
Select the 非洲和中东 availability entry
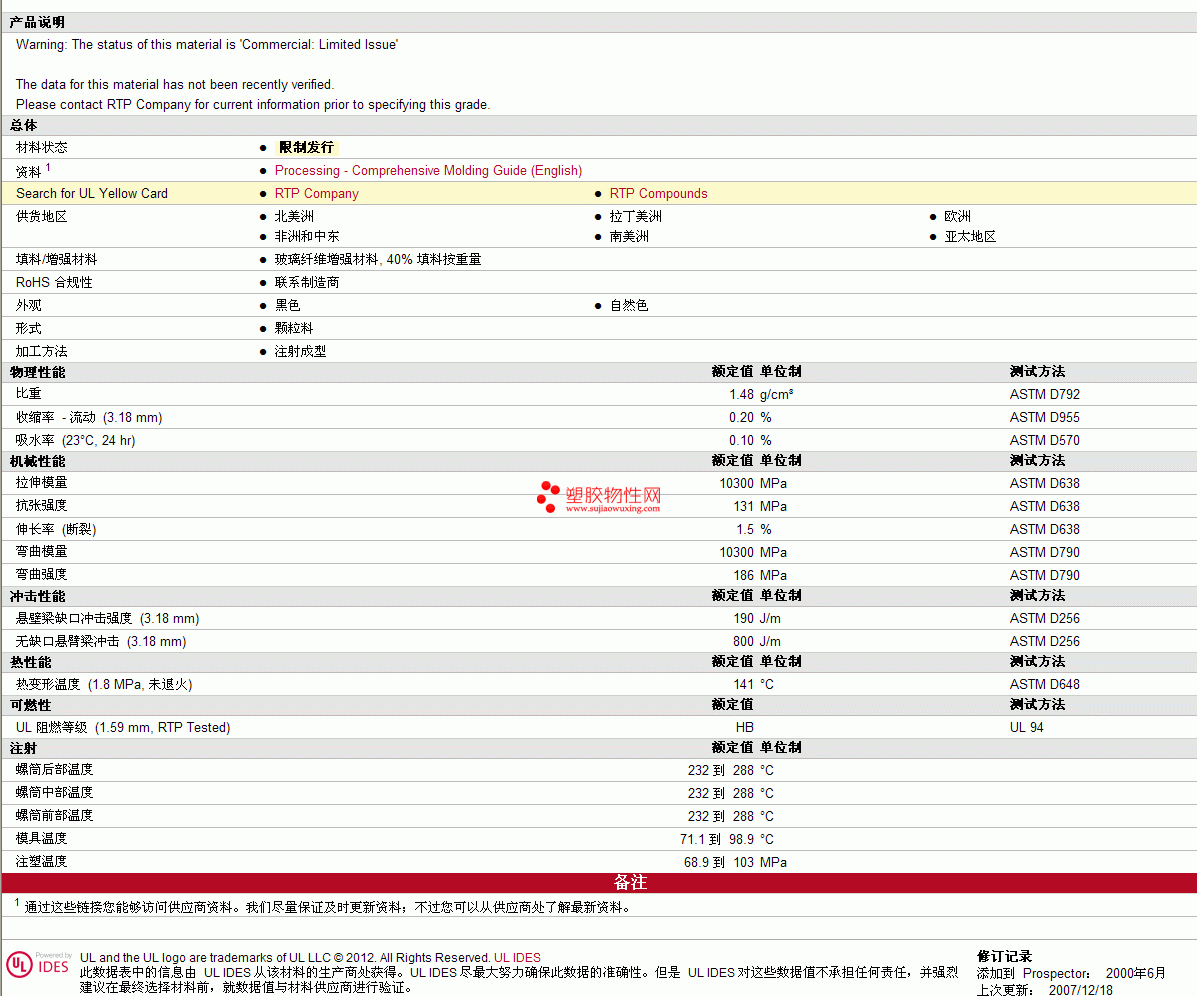(307, 237)
